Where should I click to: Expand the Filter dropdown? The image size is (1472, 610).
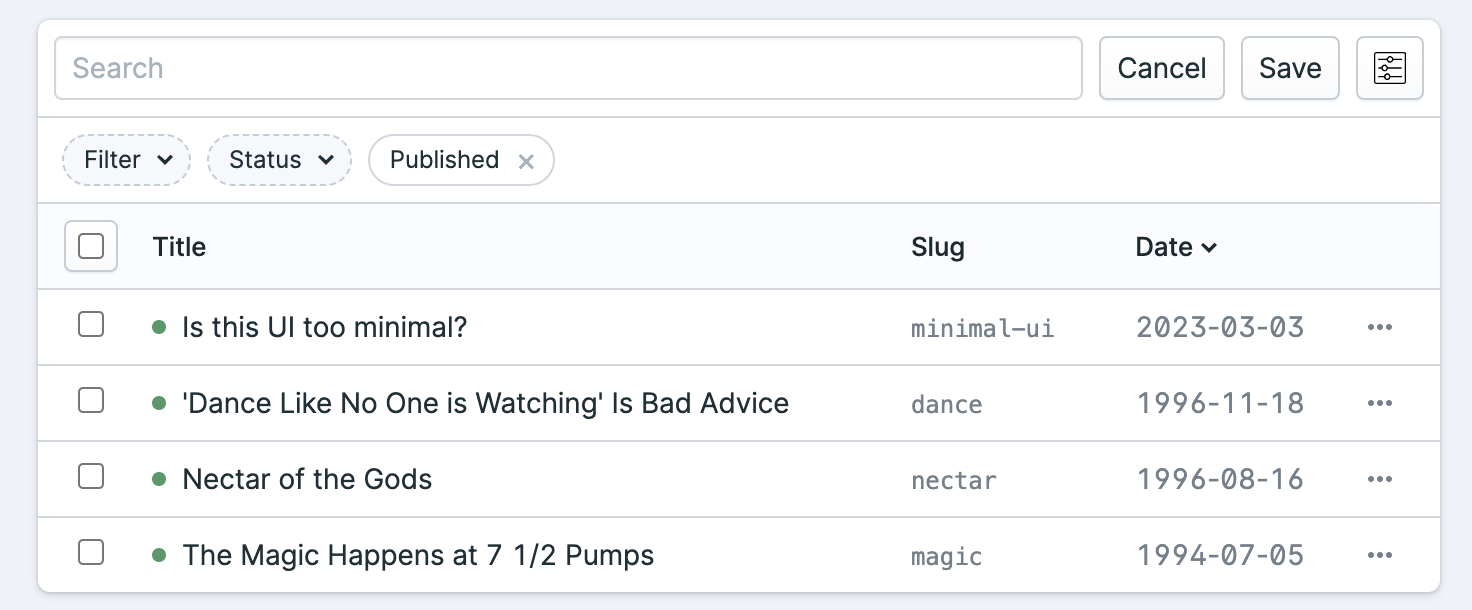[126, 160]
